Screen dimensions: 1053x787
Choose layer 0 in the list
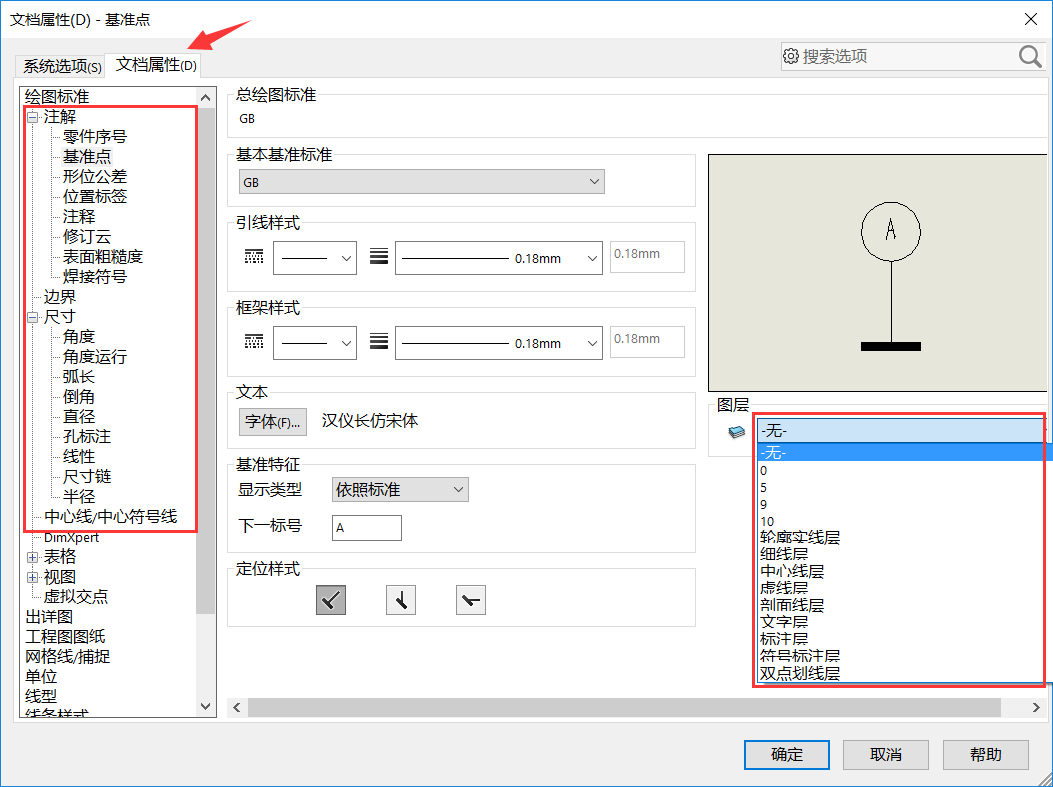click(x=900, y=470)
